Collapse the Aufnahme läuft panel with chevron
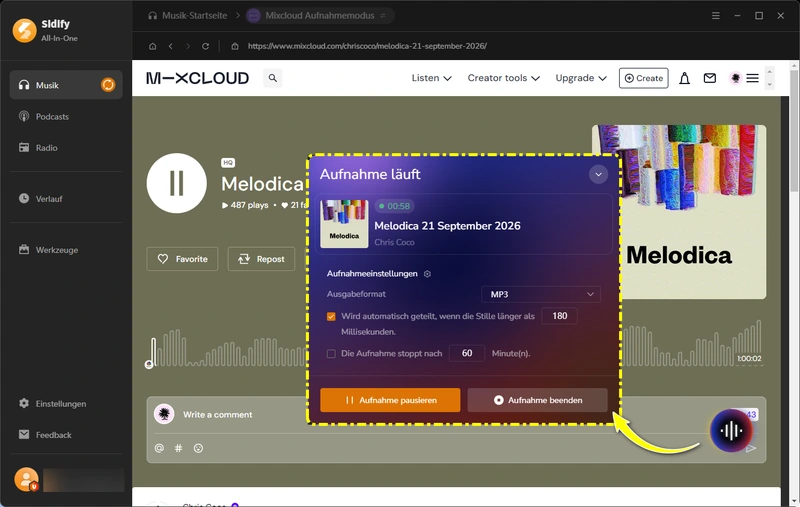Image resolution: width=800 pixels, height=507 pixels. [x=598, y=174]
